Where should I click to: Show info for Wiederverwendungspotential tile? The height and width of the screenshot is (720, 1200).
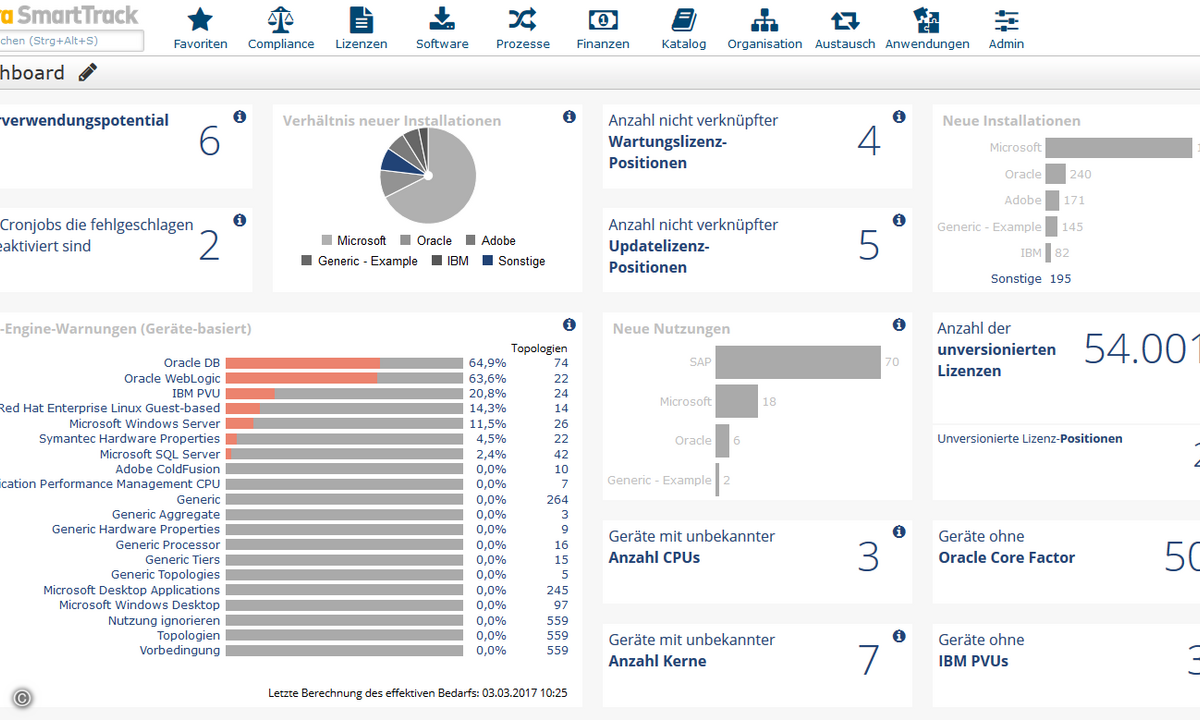pos(239,117)
